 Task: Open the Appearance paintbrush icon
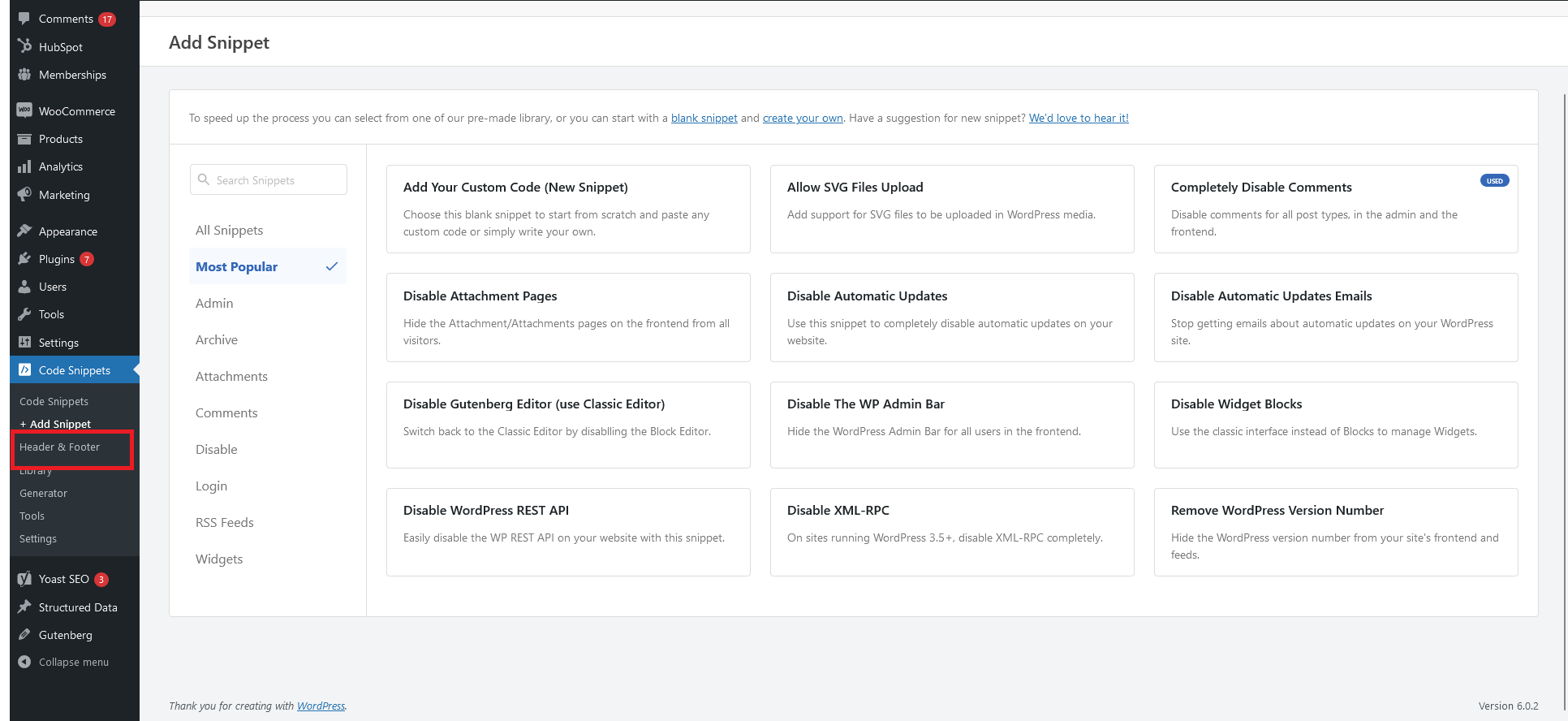pos(24,231)
